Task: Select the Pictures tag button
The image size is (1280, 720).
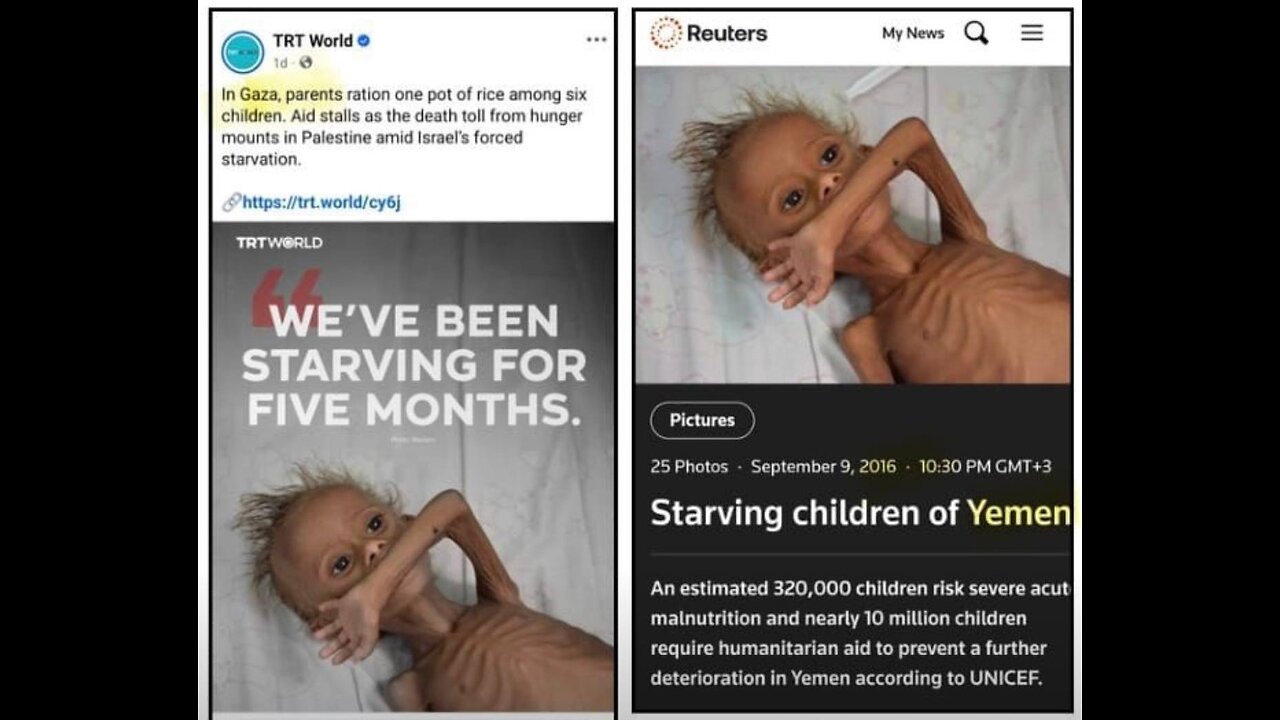Action: pyautogui.click(x=702, y=420)
